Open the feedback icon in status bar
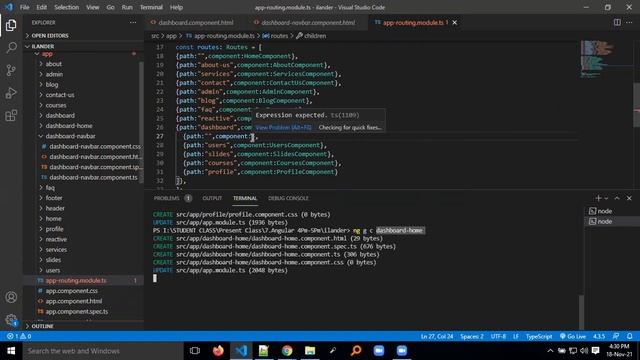 (616, 336)
